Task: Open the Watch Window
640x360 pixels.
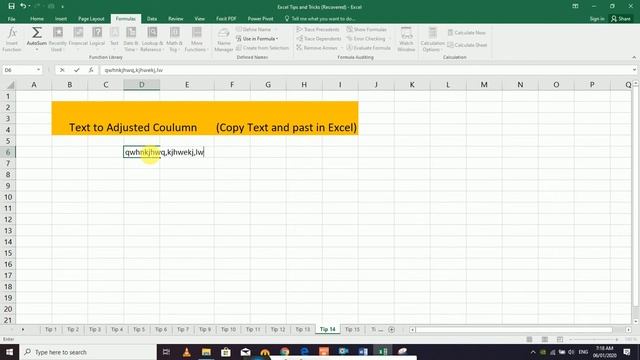Action: pos(406,39)
